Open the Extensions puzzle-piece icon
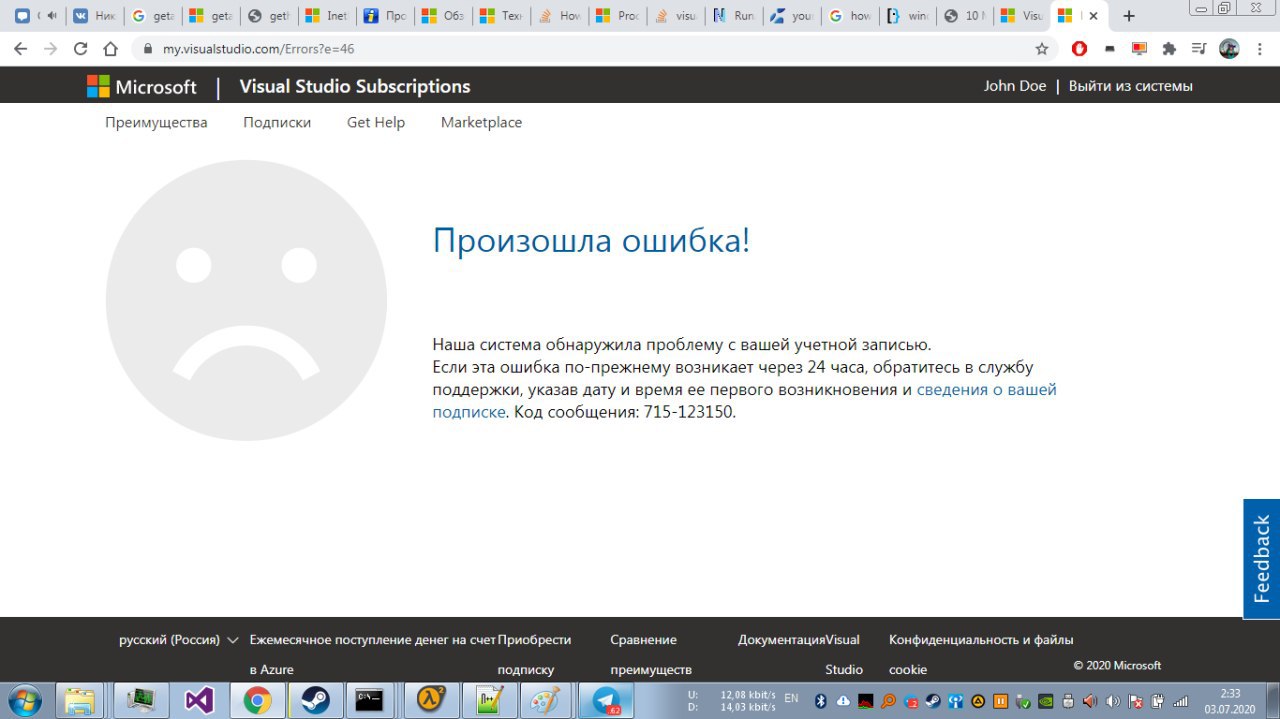This screenshot has width=1280, height=719. click(x=1169, y=49)
